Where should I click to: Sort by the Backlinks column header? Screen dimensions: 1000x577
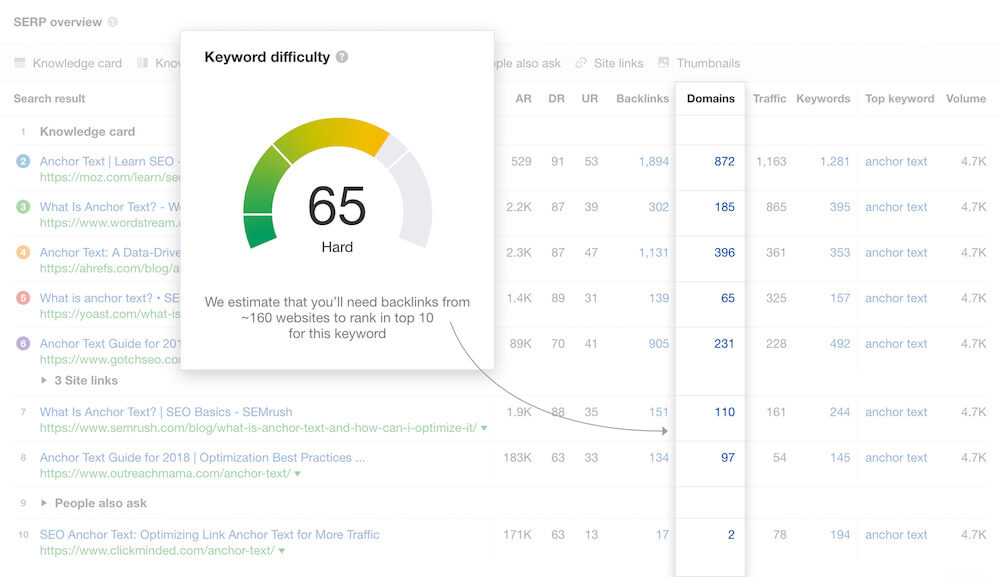point(642,99)
